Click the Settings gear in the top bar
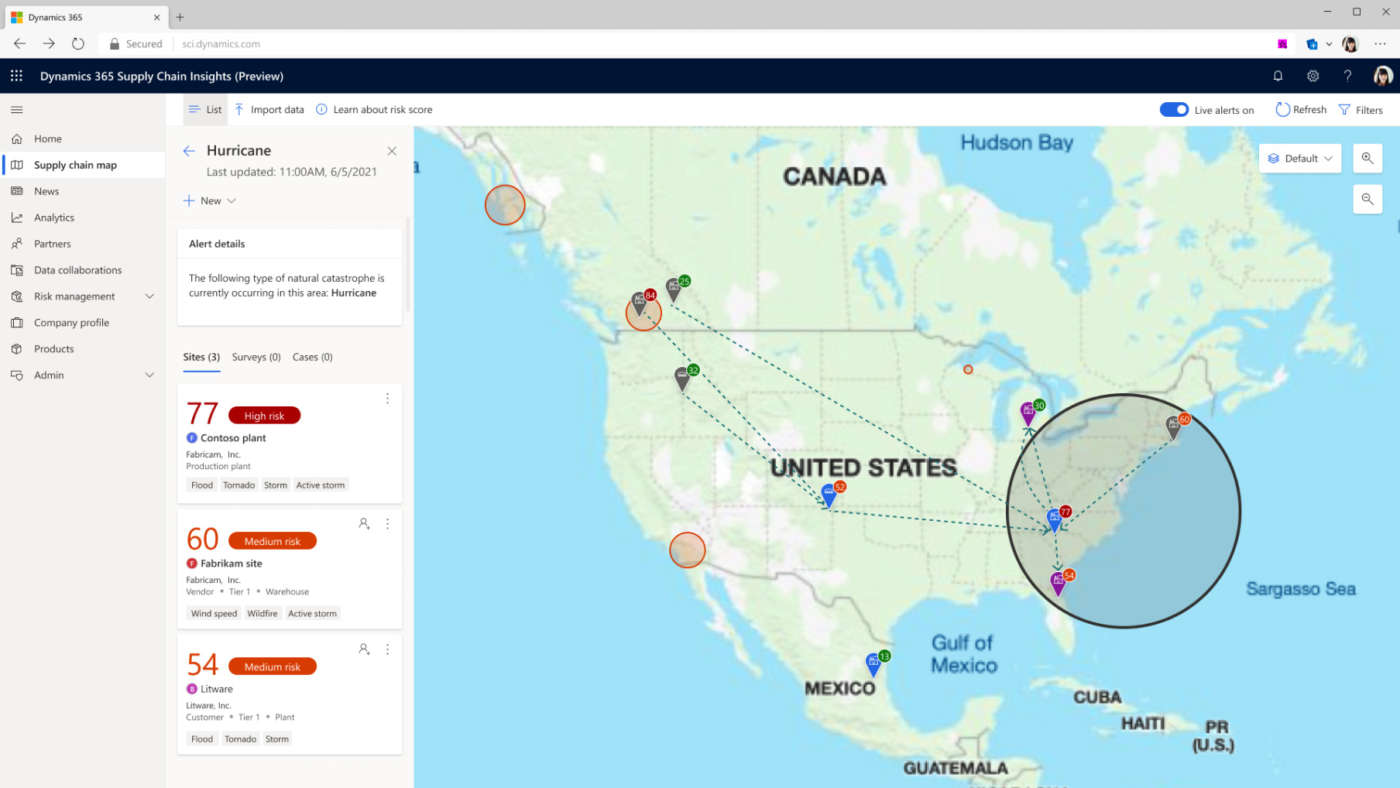The width and height of the screenshot is (1400, 788). 1312,75
